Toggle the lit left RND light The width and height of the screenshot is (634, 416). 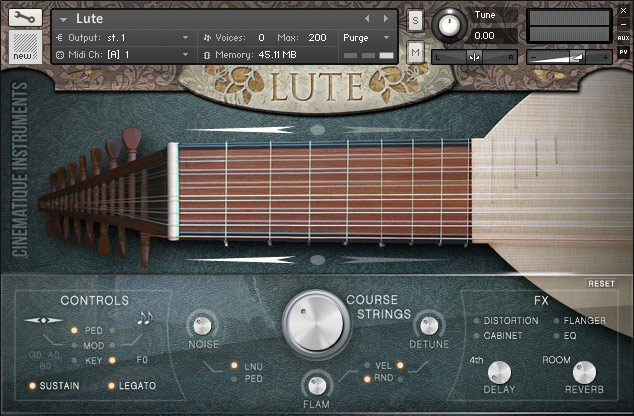tap(367, 379)
